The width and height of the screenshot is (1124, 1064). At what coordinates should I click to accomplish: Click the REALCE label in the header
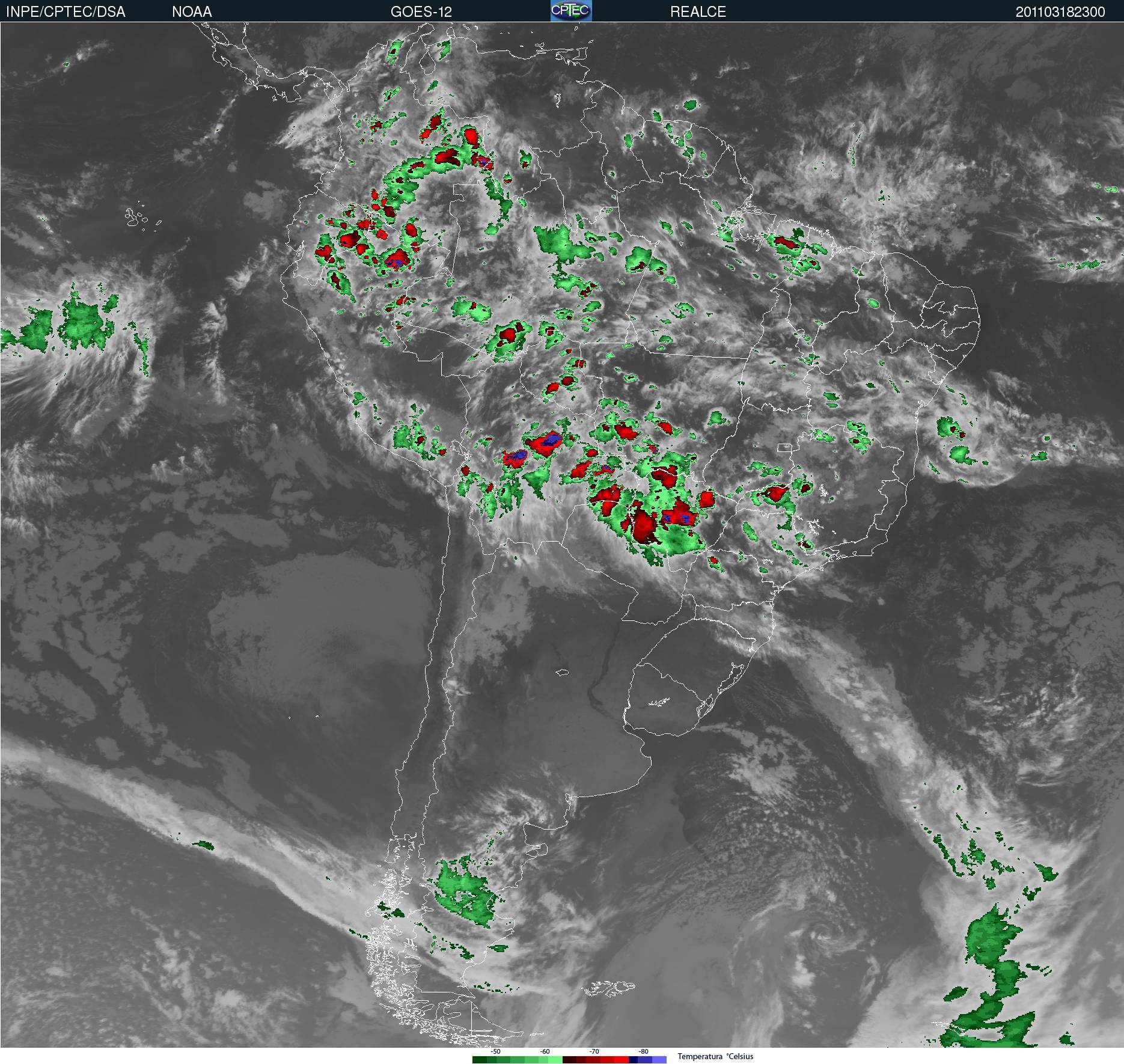pyautogui.click(x=698, y=12)
